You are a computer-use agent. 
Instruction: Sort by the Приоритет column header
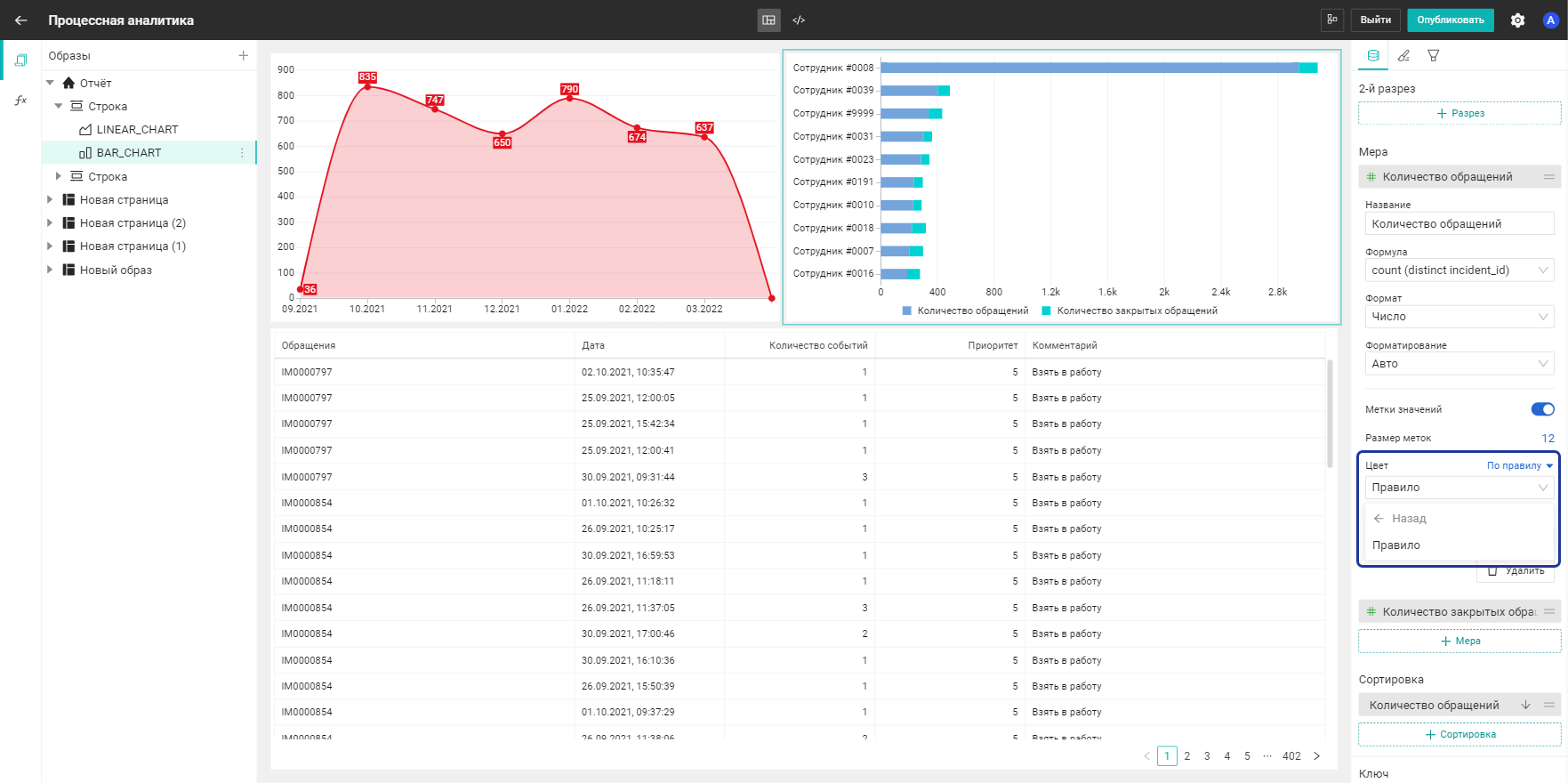(993, 345)
